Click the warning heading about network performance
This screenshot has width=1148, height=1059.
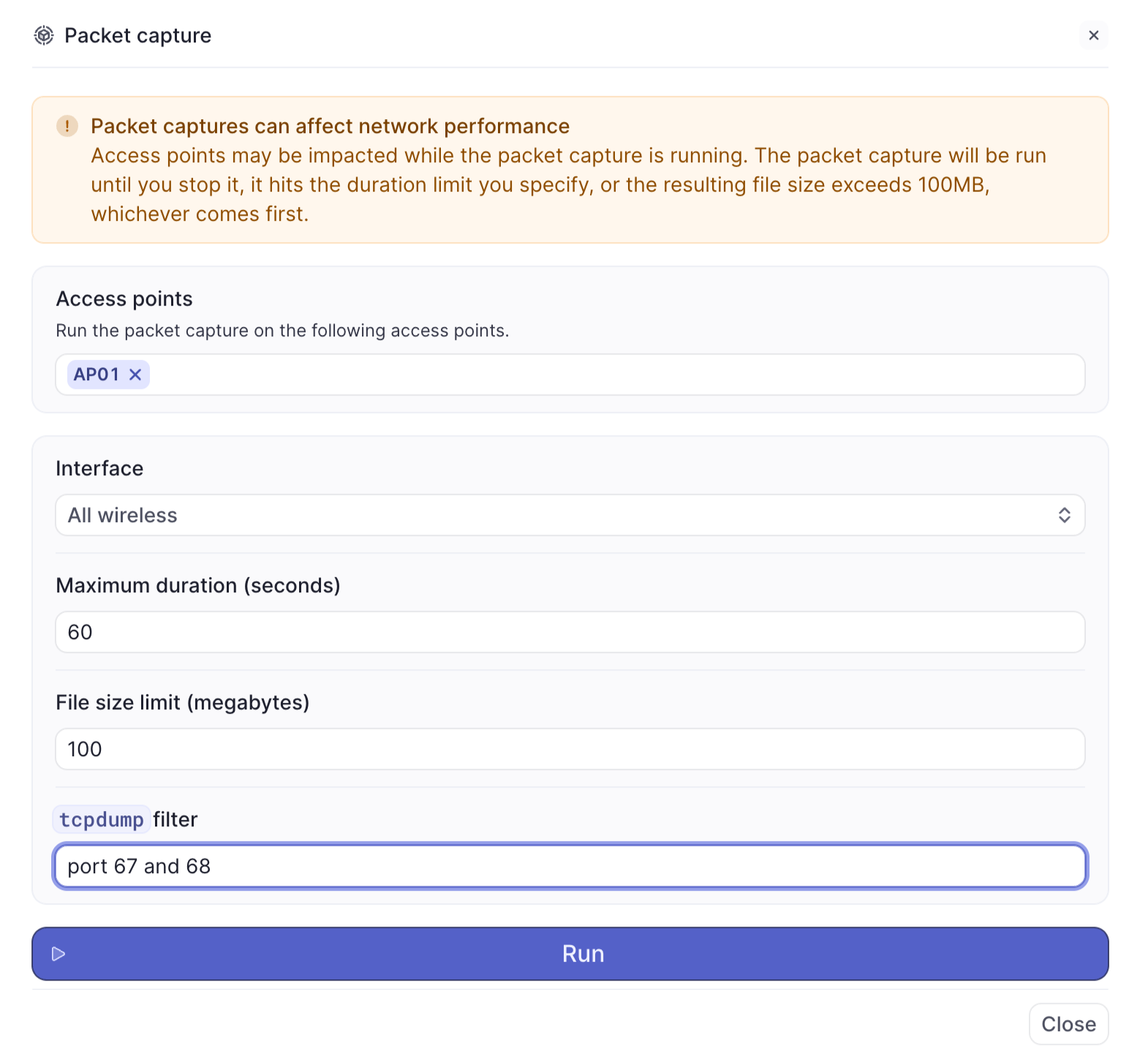point(330,126)
